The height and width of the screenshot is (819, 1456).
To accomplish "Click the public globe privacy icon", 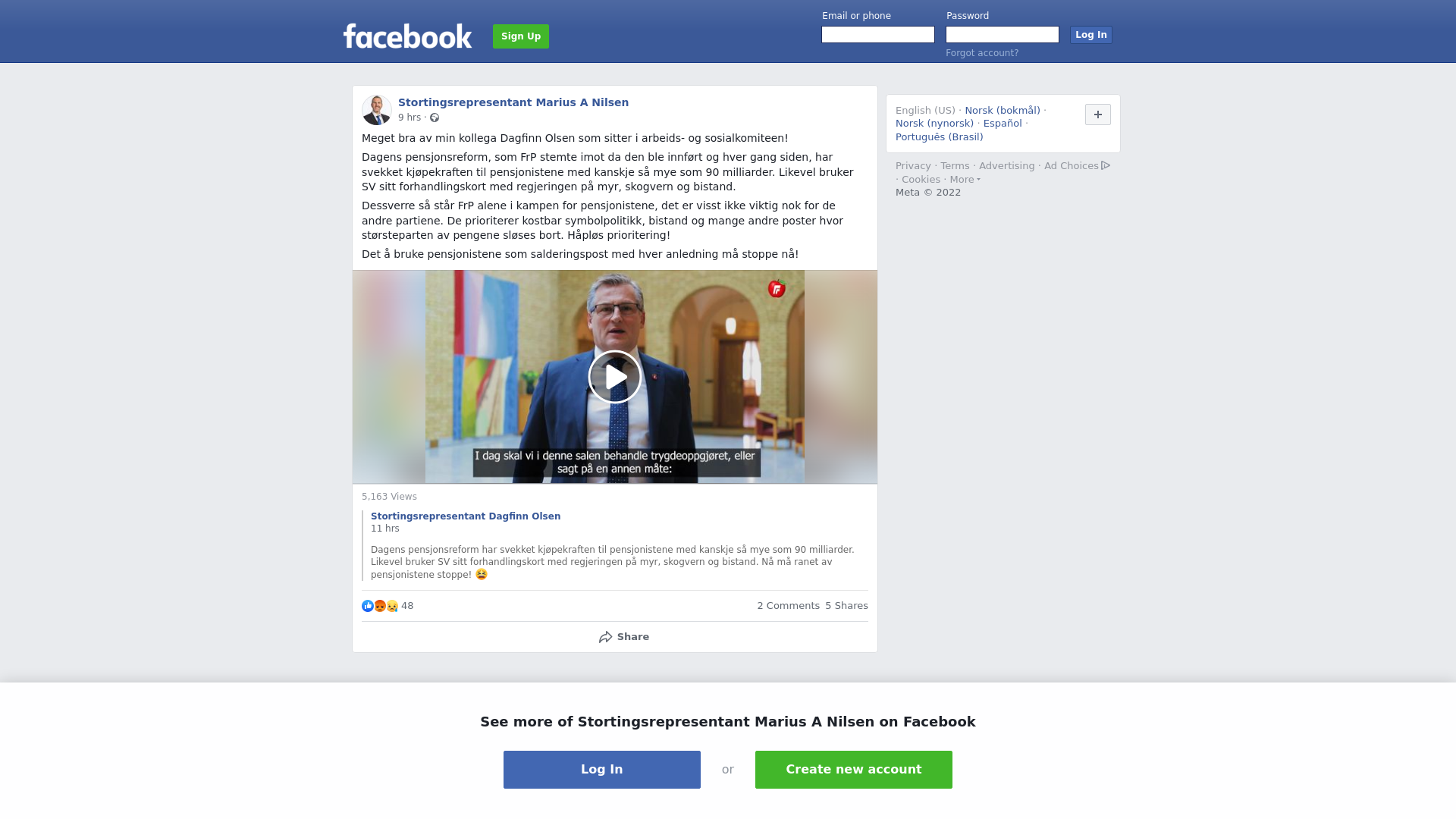I will tap(435, 118).
